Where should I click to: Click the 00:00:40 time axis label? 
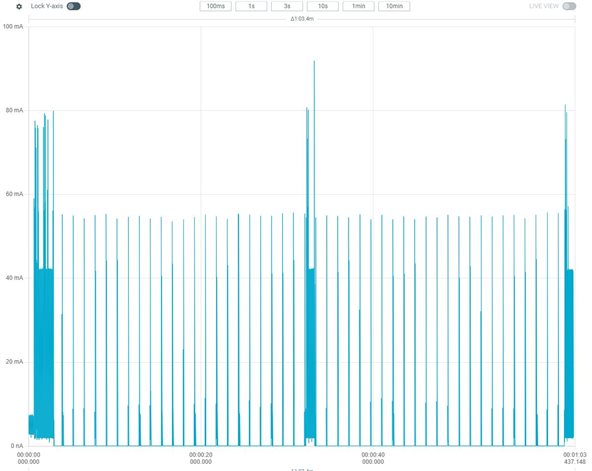tap(373, 458)
